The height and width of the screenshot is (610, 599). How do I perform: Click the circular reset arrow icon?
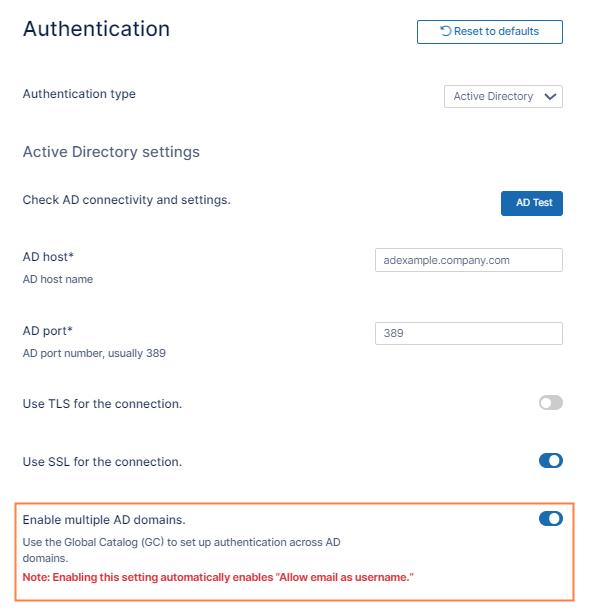coord(445,31)
